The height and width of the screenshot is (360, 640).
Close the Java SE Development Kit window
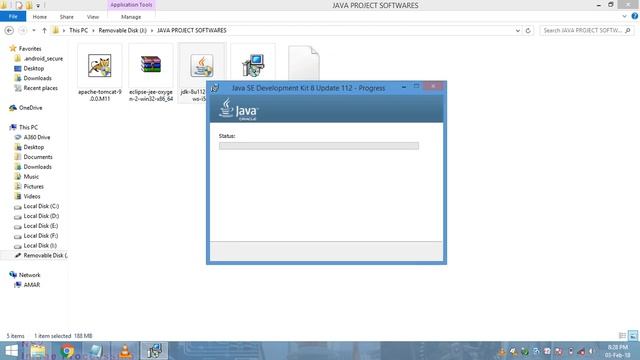[x=433, y=86]
